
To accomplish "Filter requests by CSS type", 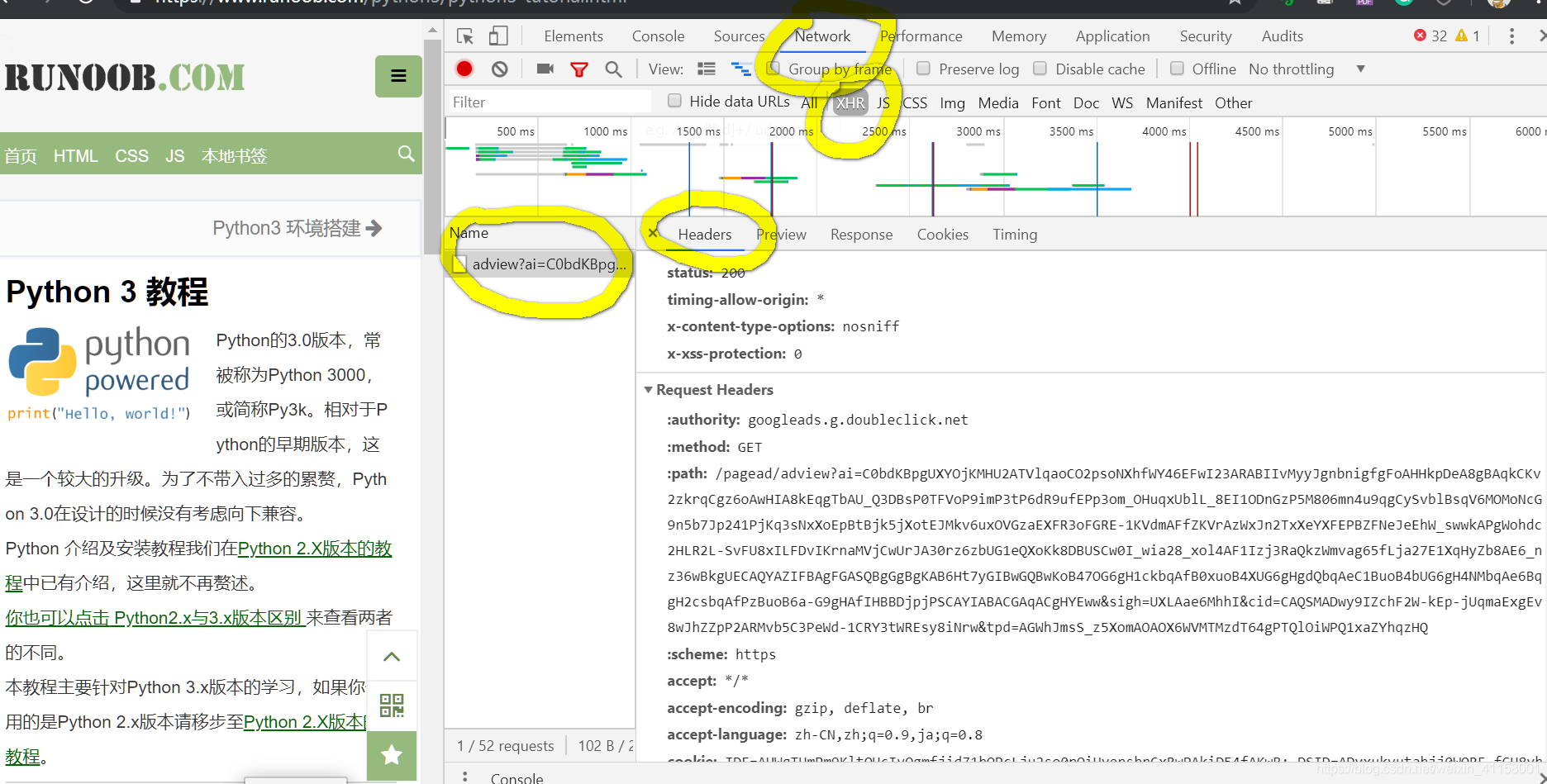I will (915, 103).
